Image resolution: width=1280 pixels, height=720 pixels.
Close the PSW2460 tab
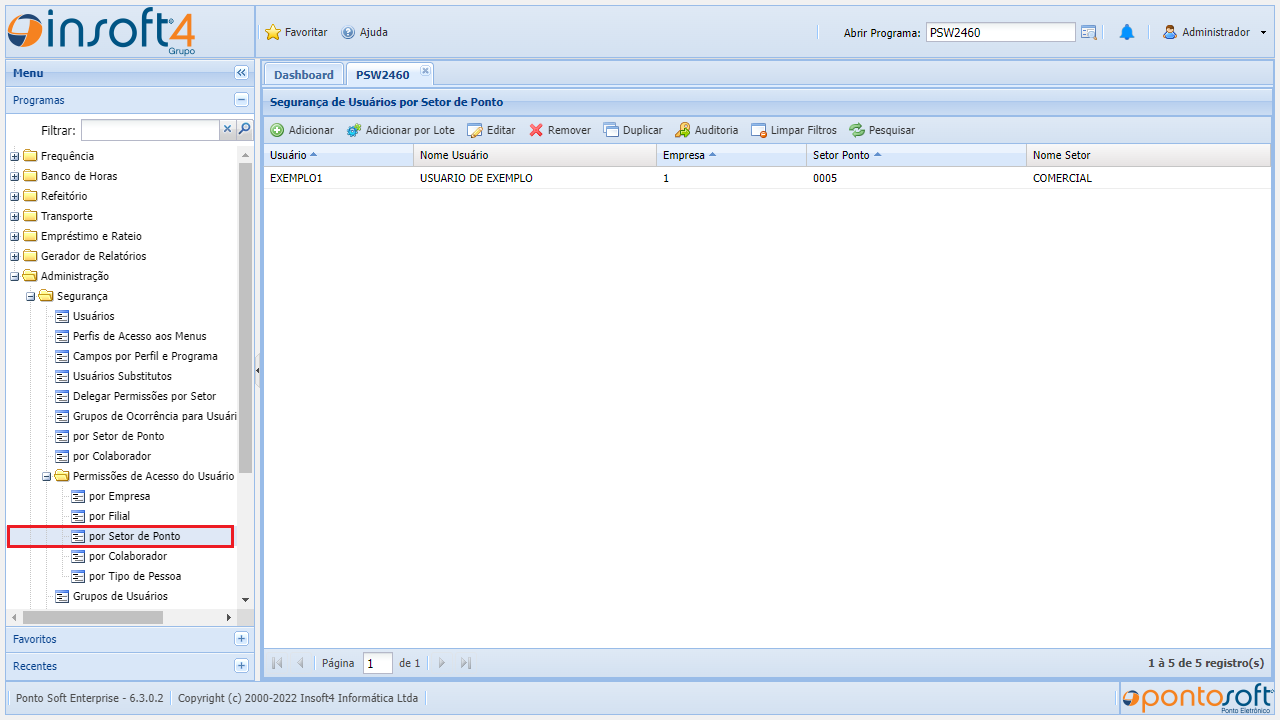425,70
